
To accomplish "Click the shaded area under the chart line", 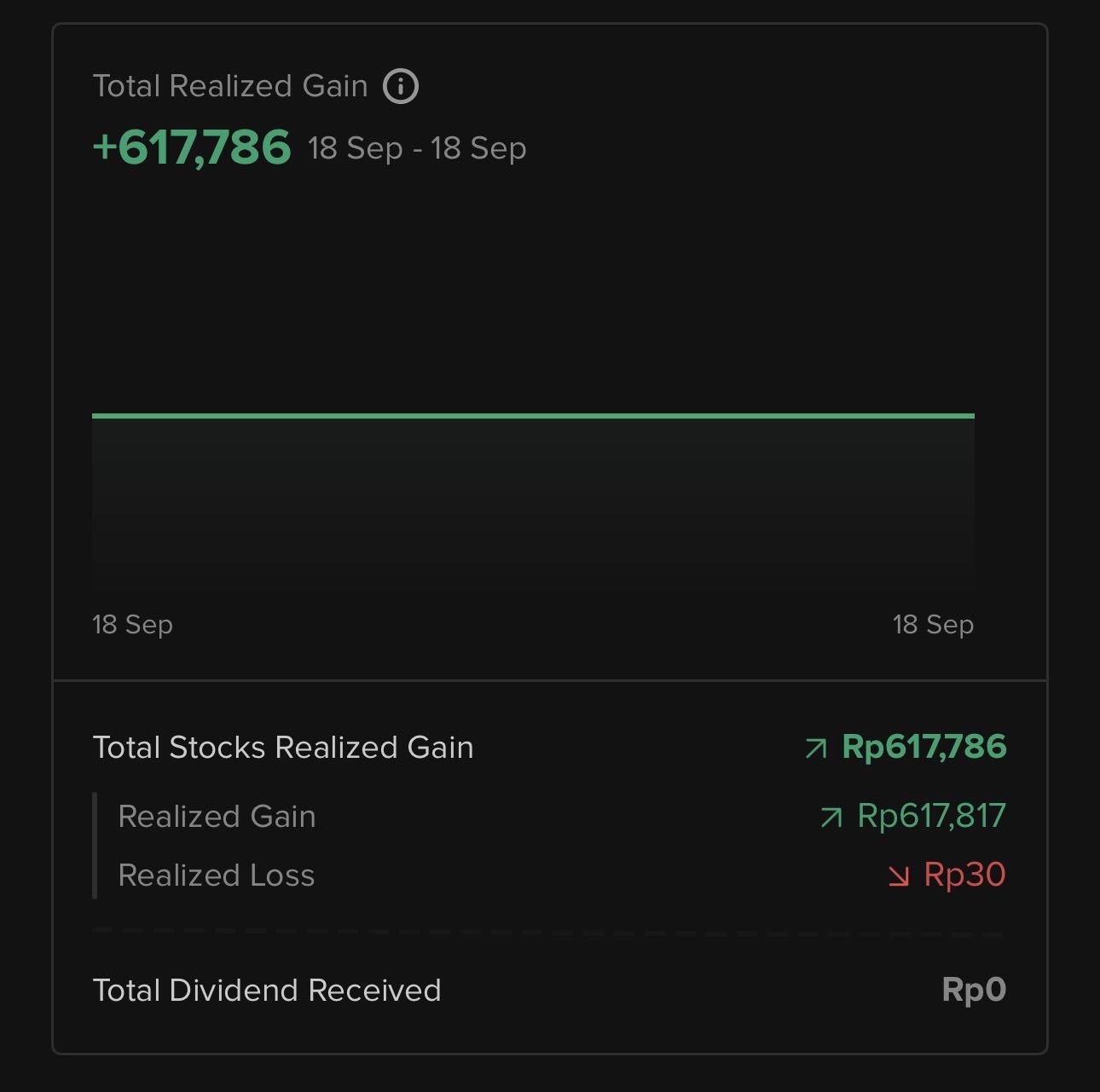I will pos(533,503).
